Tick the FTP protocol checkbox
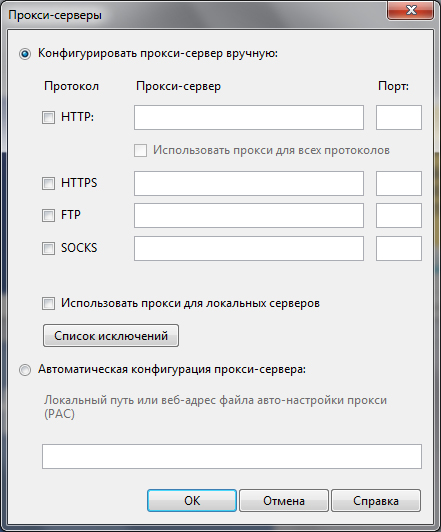441x532 pixels. click(x=48, y=215)
